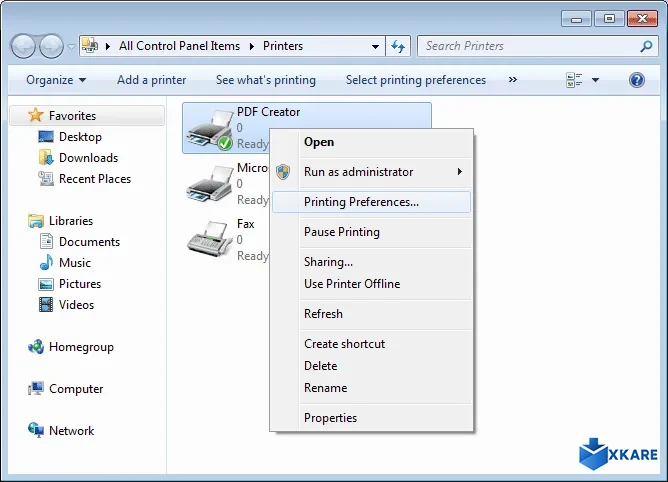Click the magnifier search icon
The width and height of the screenshot is (668, 482).
click(646, 46)
